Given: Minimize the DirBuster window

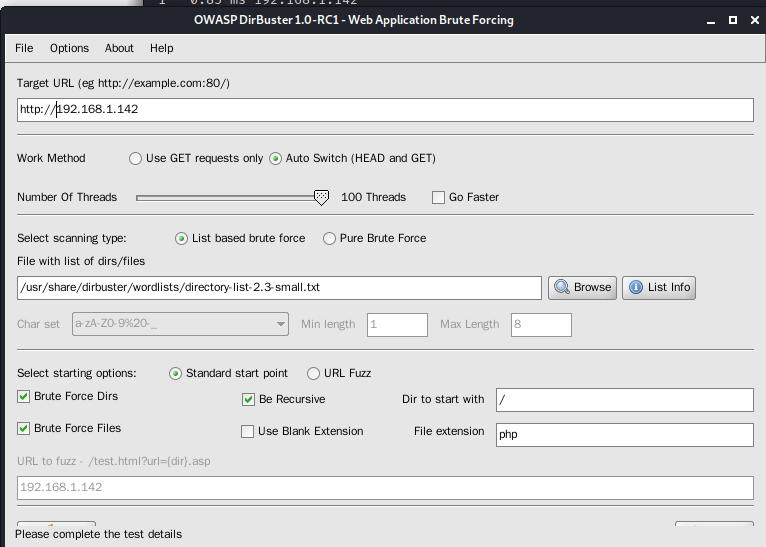Looking at the screenshot, I should 711,21.
